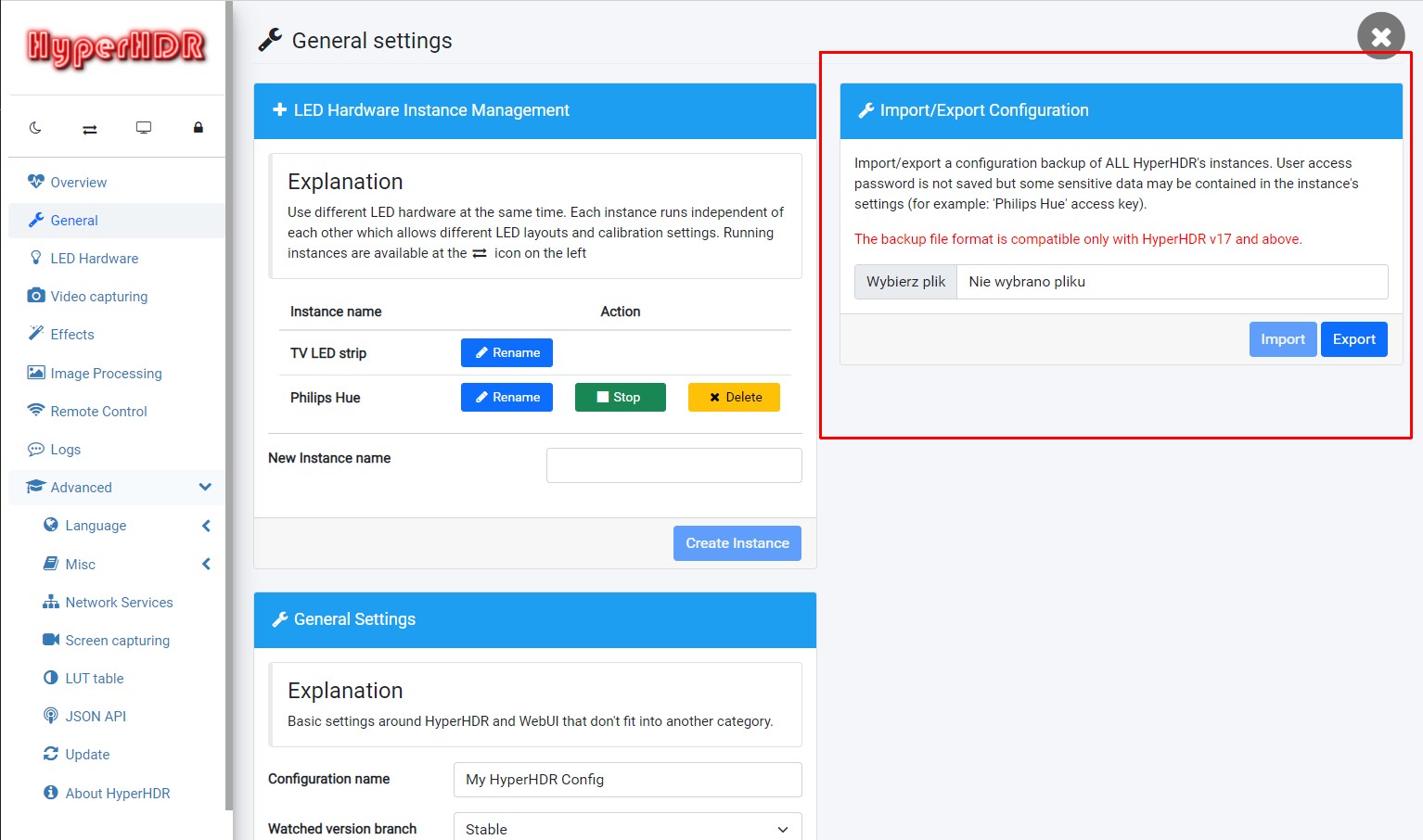Open Network Services settings

(x=117, y=602)
